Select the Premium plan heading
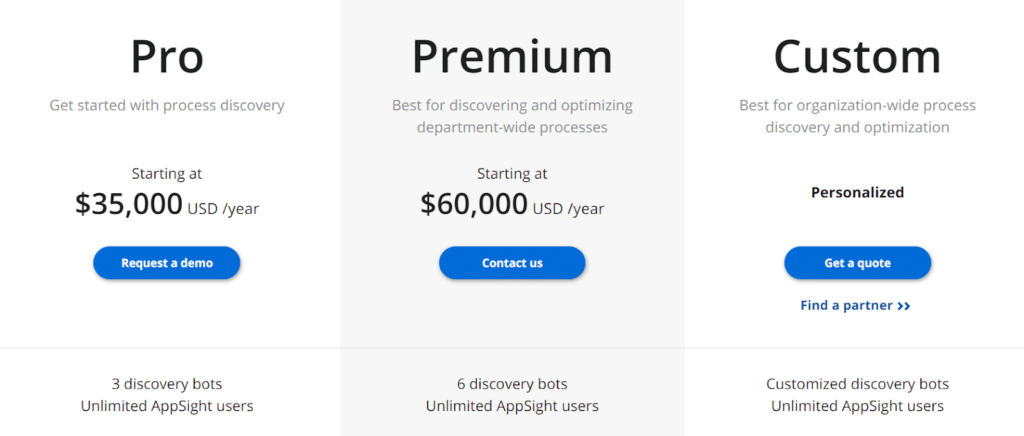This screenshot has height=436, width=1024. point(512,56)
